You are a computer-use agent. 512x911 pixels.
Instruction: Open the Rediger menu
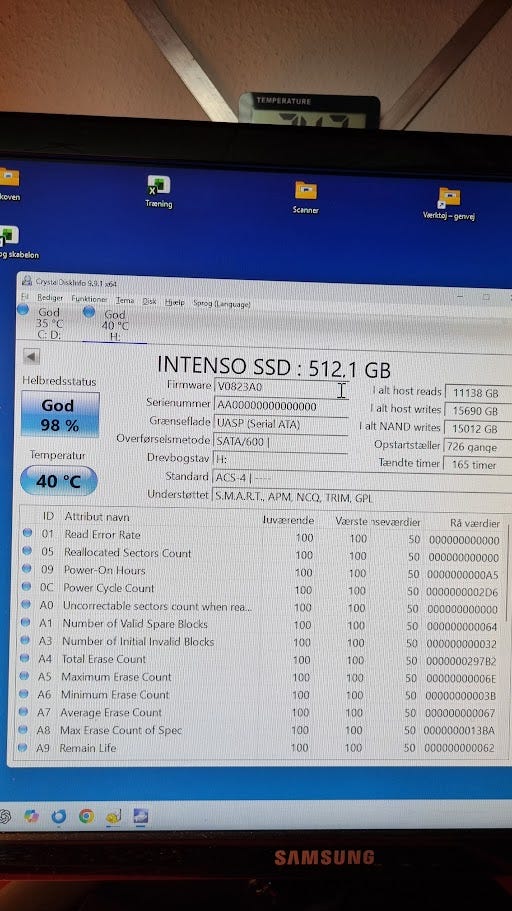[x=50, y=297]
